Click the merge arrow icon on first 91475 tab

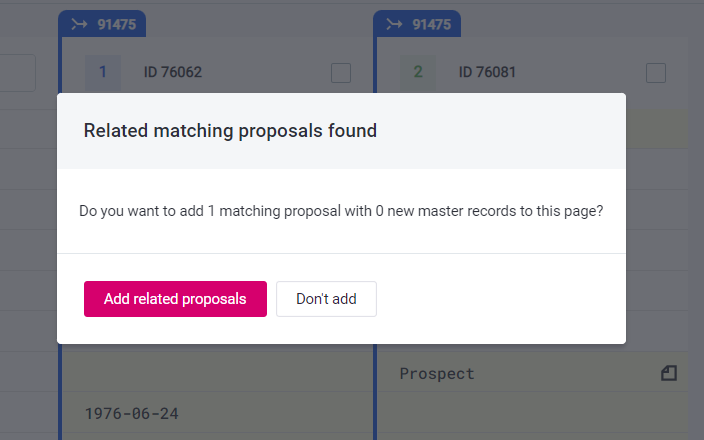[x=78, y=24]
